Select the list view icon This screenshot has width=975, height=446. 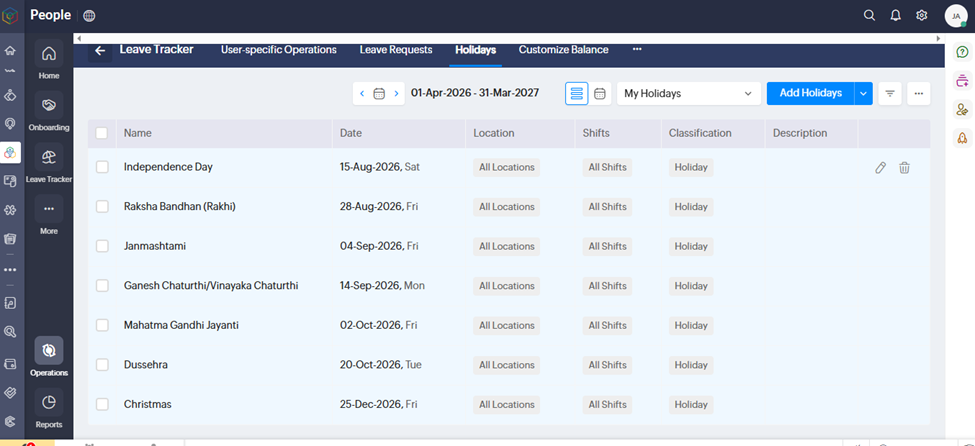click(576, 93)
